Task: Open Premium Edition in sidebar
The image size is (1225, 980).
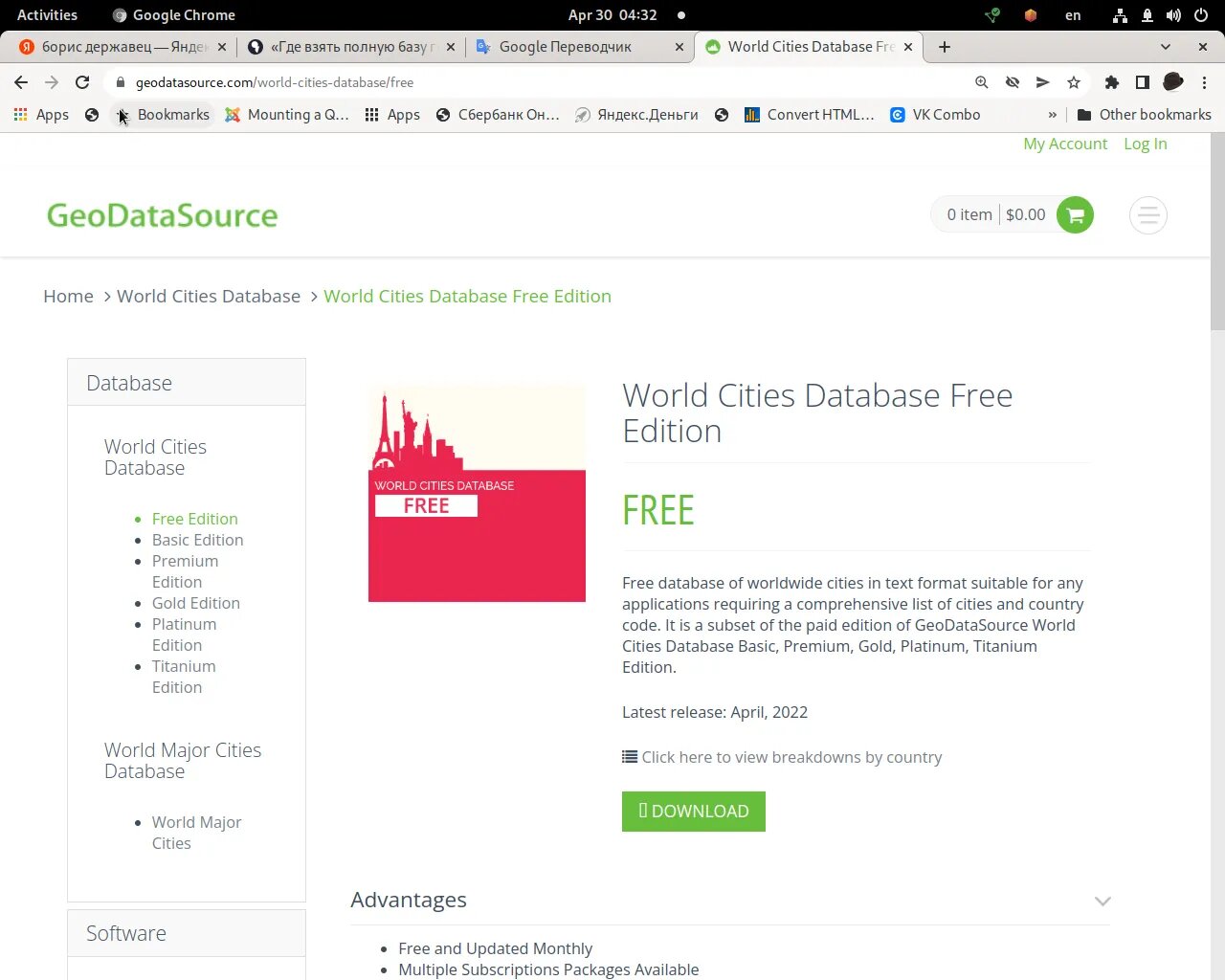Action: tap(185, 571)
